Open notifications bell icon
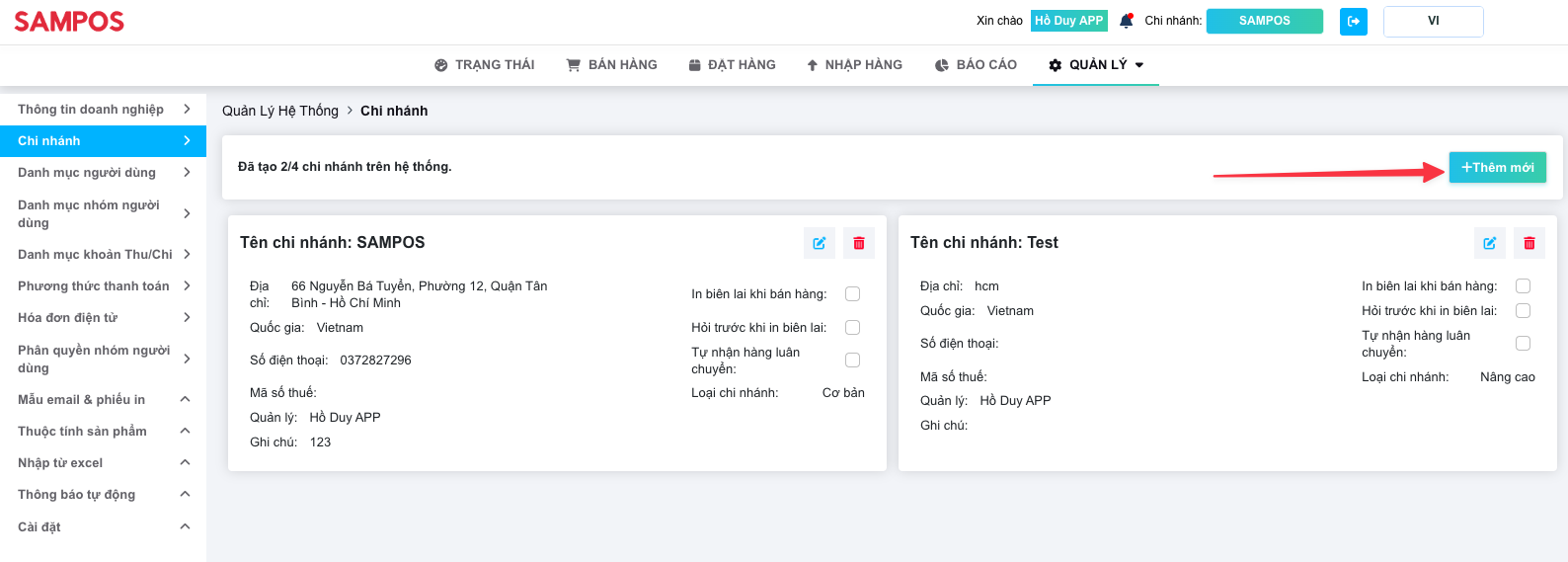This screenshot has height=562, width=1568. (1126, 21)
